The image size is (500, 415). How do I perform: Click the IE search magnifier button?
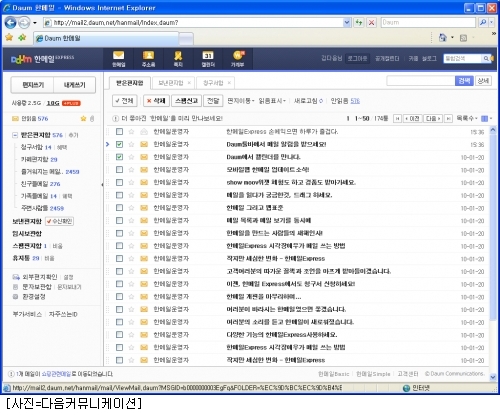point(483,23)
